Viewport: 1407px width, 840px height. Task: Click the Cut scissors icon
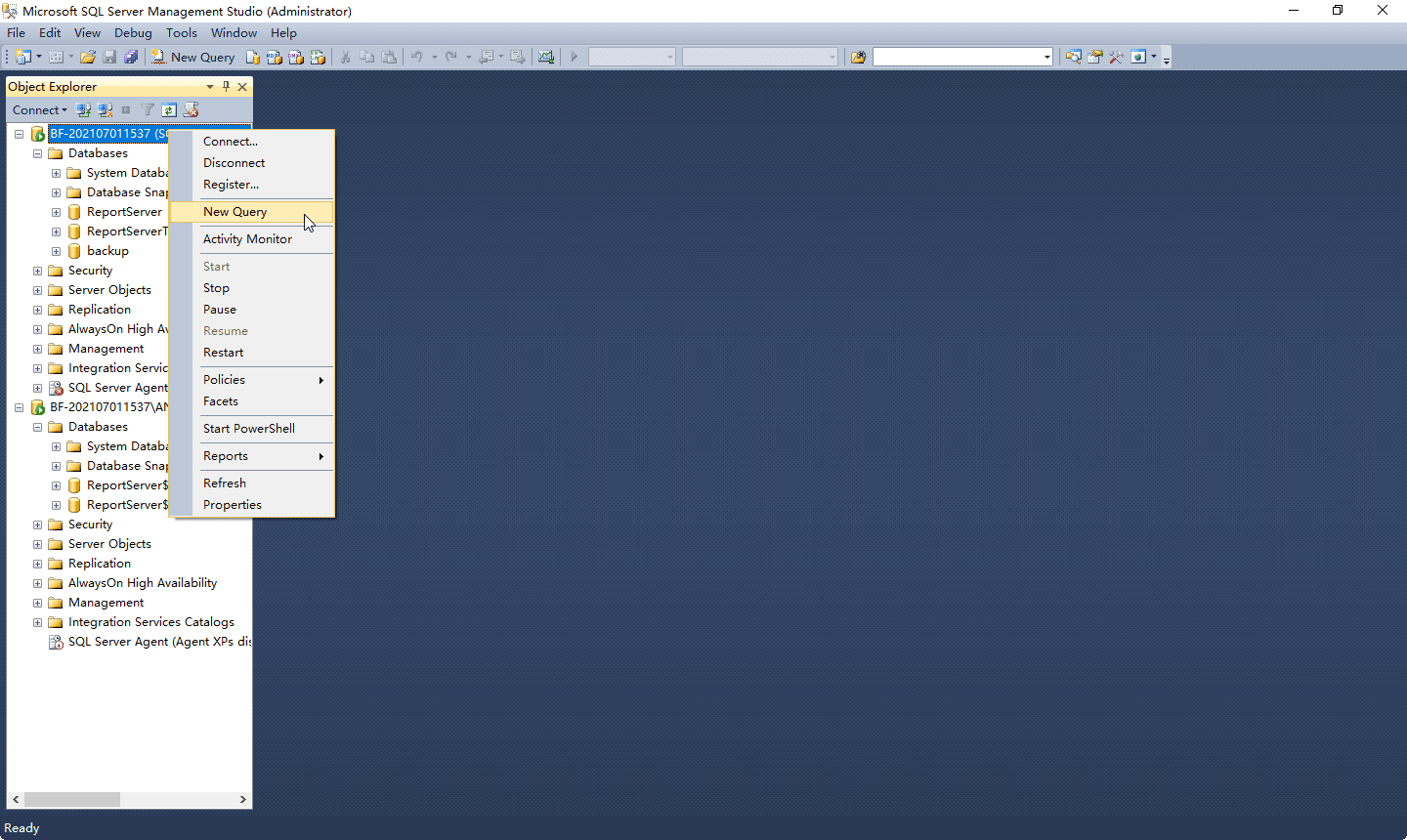345,57
